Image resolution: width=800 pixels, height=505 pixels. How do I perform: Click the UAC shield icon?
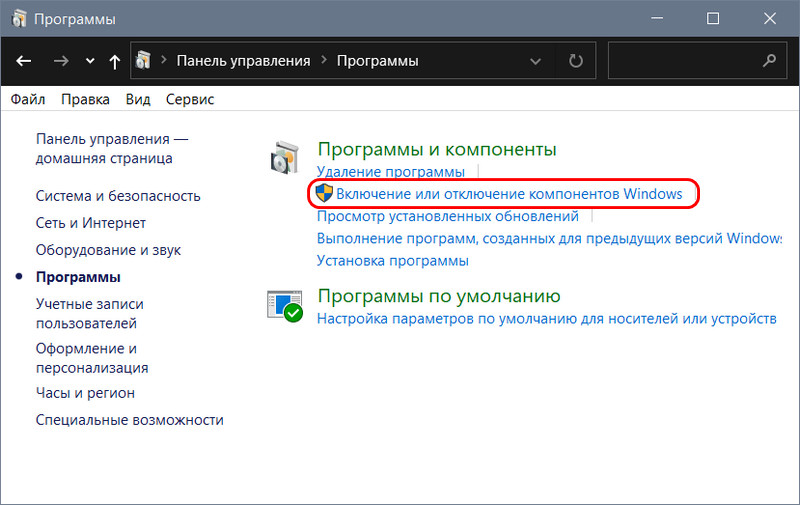(x=324, y=193)
